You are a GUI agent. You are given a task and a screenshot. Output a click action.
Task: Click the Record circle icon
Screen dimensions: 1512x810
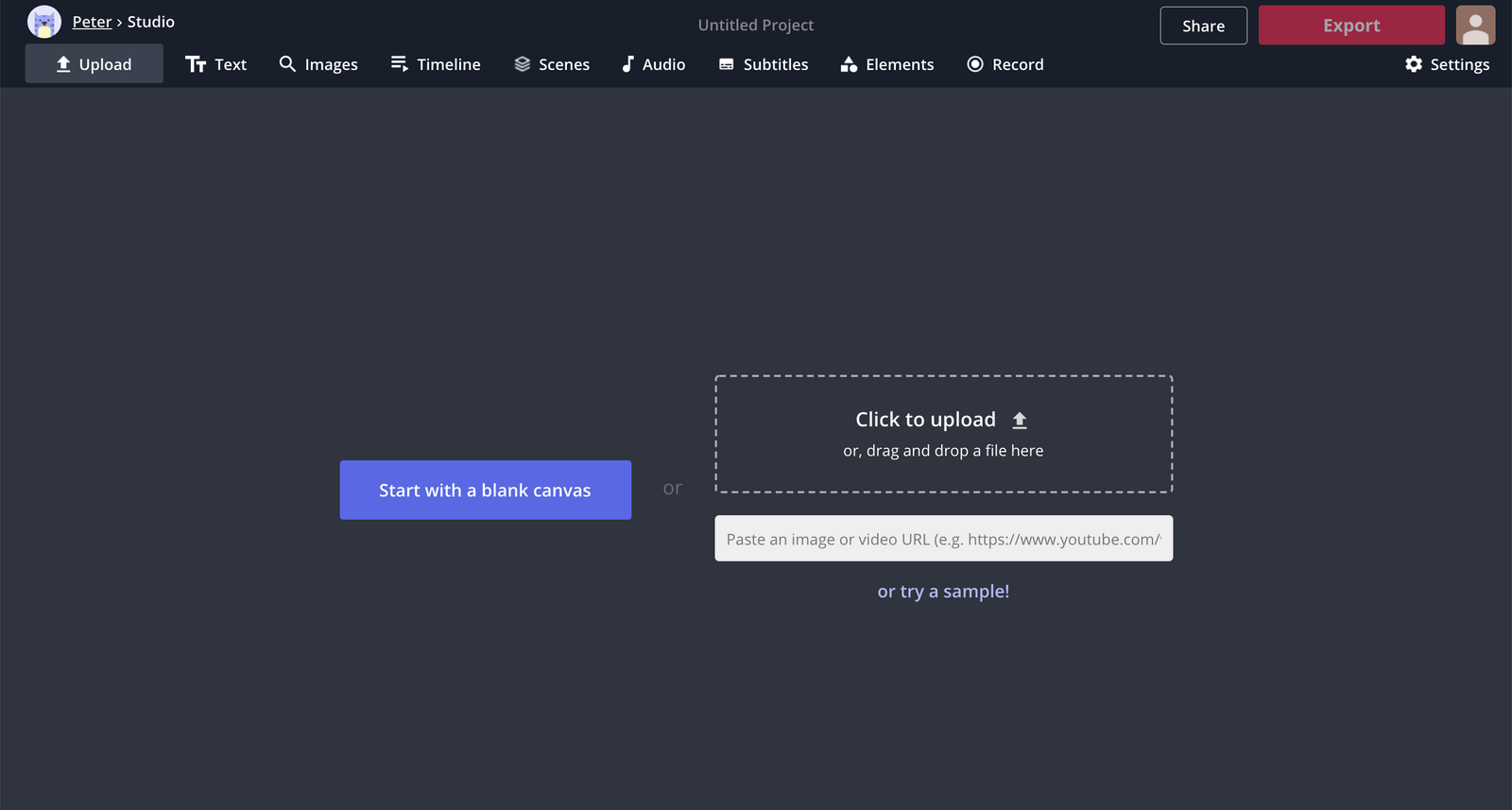click(975, 64)
